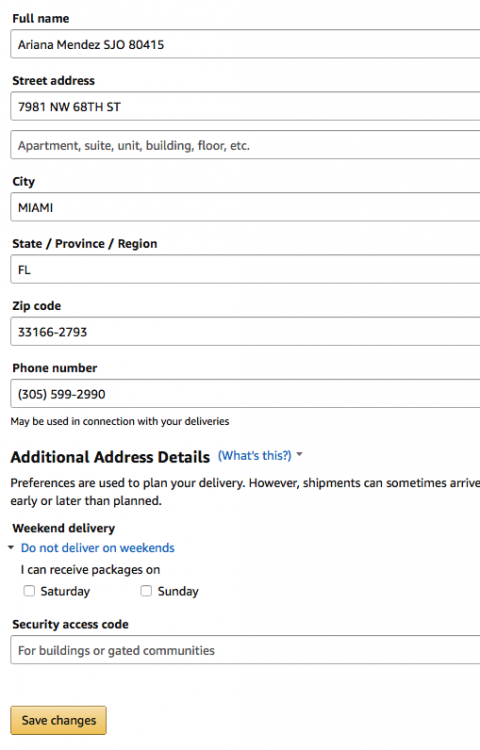This screenshot has width=480, height=750.
Task: Enable the Saturday delivery checkbox
Action: pyautogui.click(x=29, y=591)
